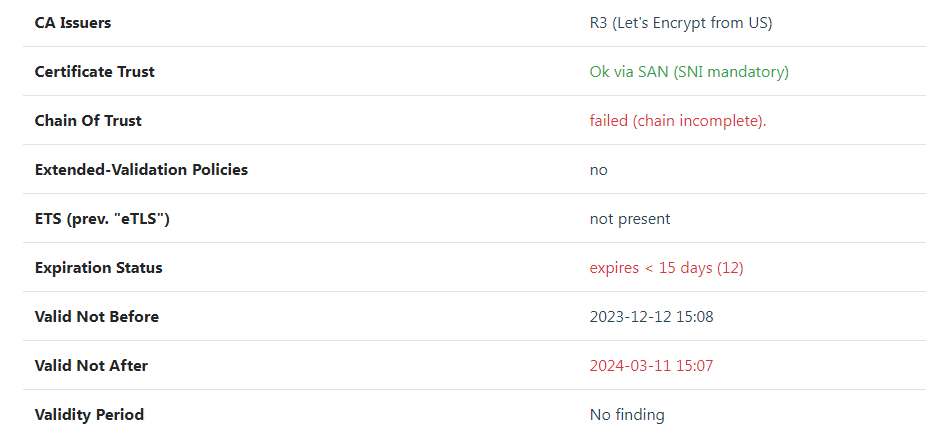This screenshot has width=926, height=437.
Task: Click the 2023-12-12 15:08 date value
Action: pos(651,316)
